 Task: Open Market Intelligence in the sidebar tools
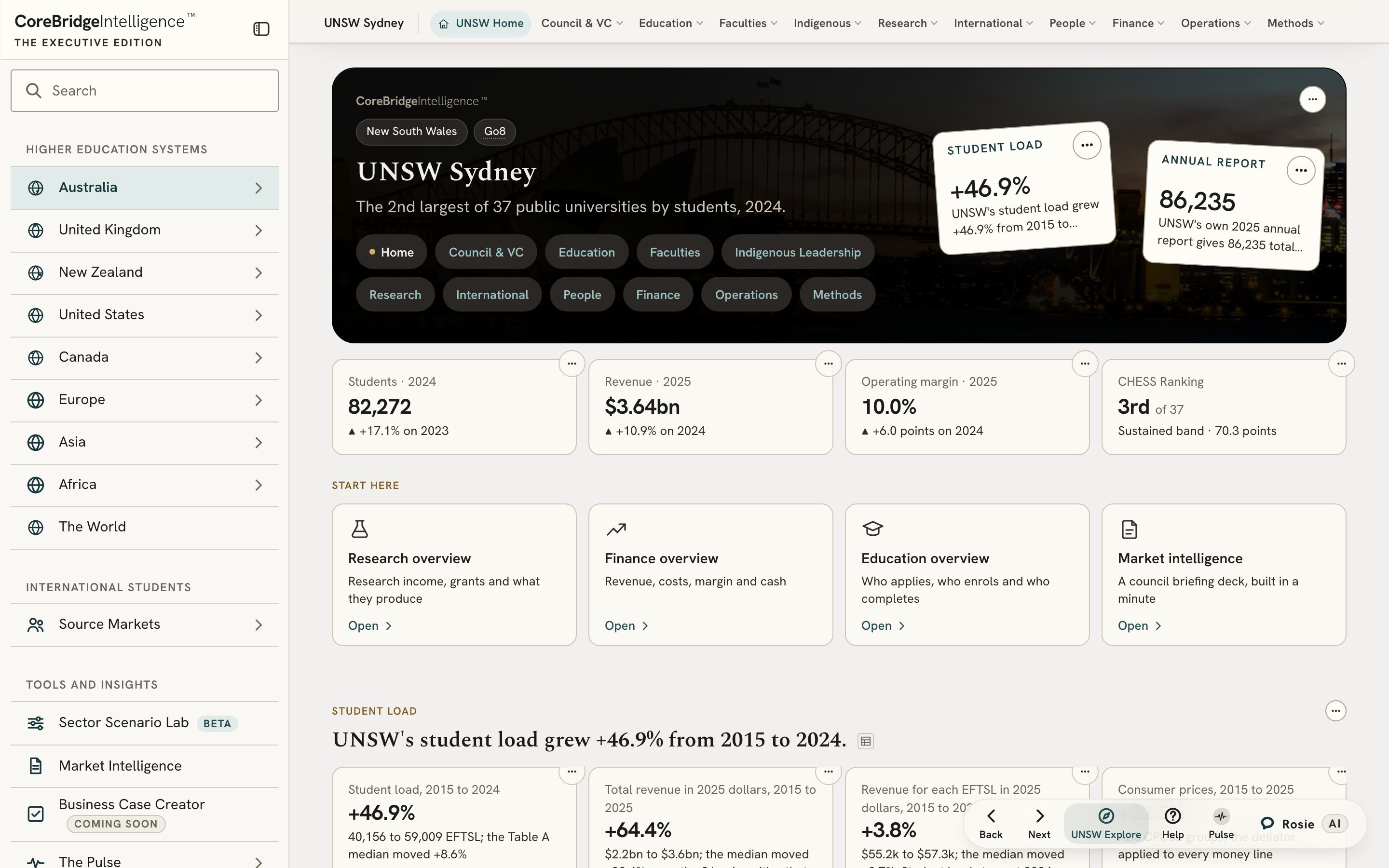pos(145,766)
